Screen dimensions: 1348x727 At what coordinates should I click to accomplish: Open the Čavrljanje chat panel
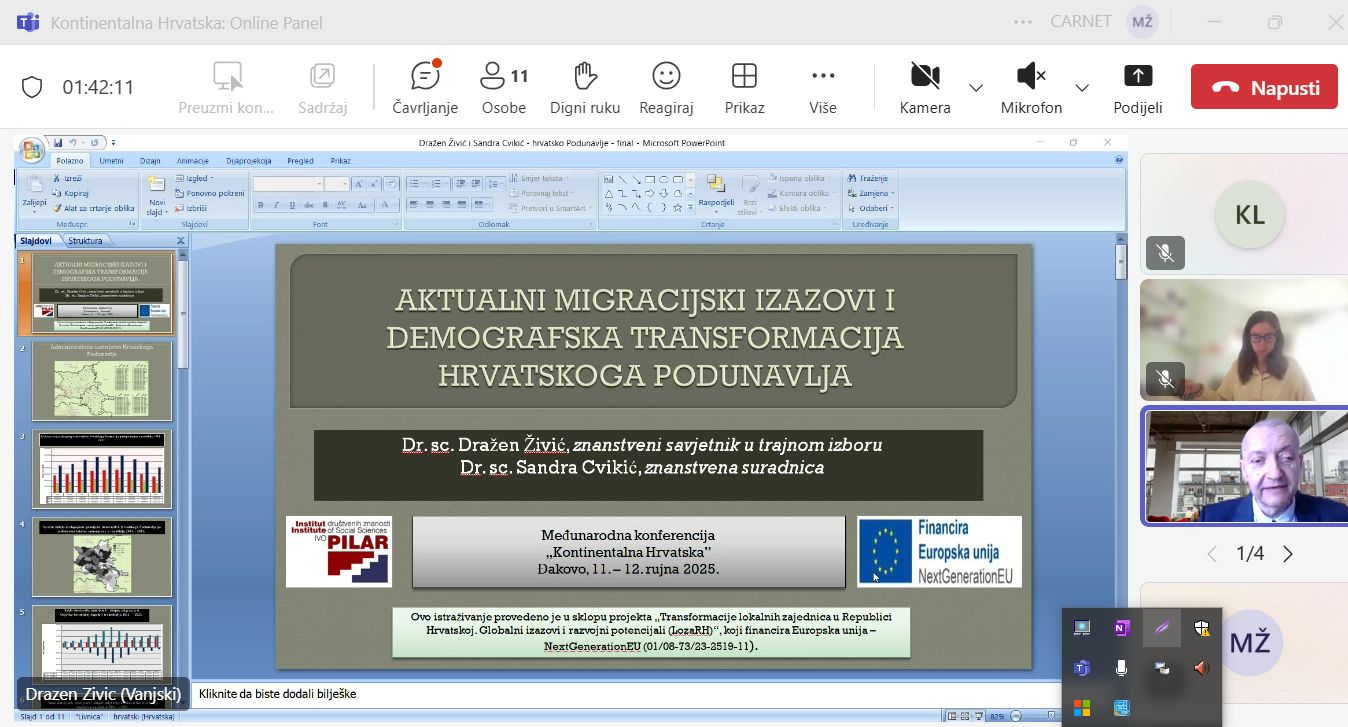[425, 87]
